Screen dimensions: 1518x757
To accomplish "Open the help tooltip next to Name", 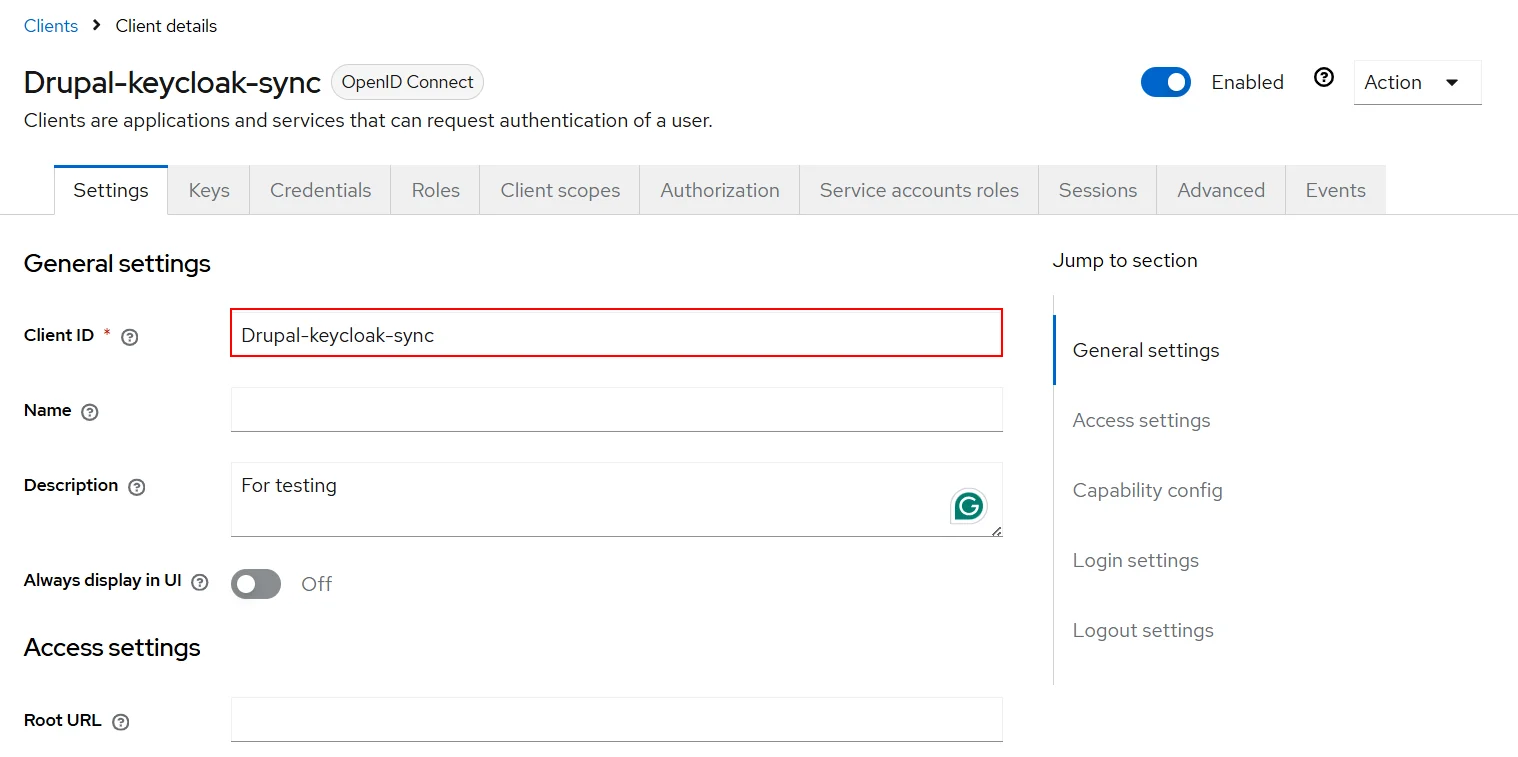I will 89,412.
